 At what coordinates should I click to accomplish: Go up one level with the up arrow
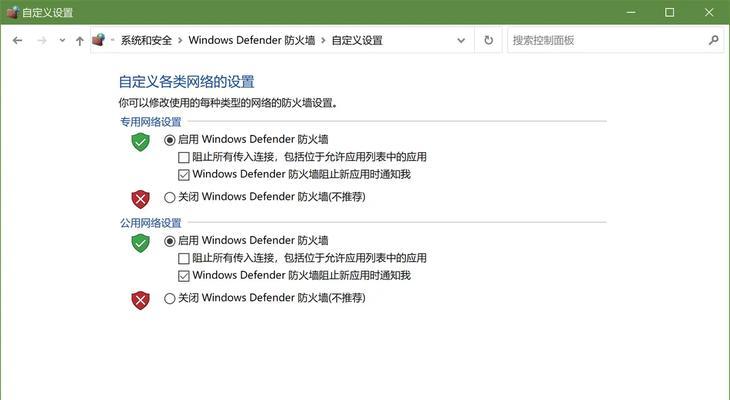pyautogui.click(x=80, y=41)
